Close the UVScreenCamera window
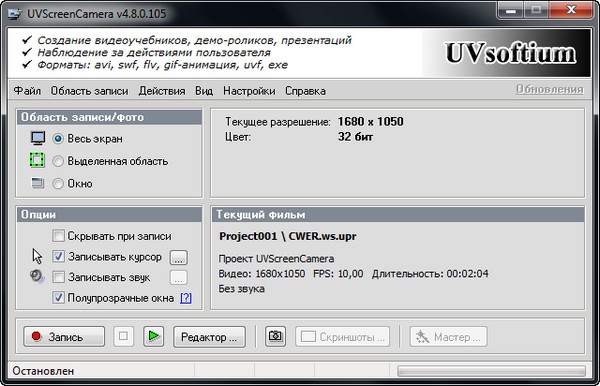 (571, 10)
